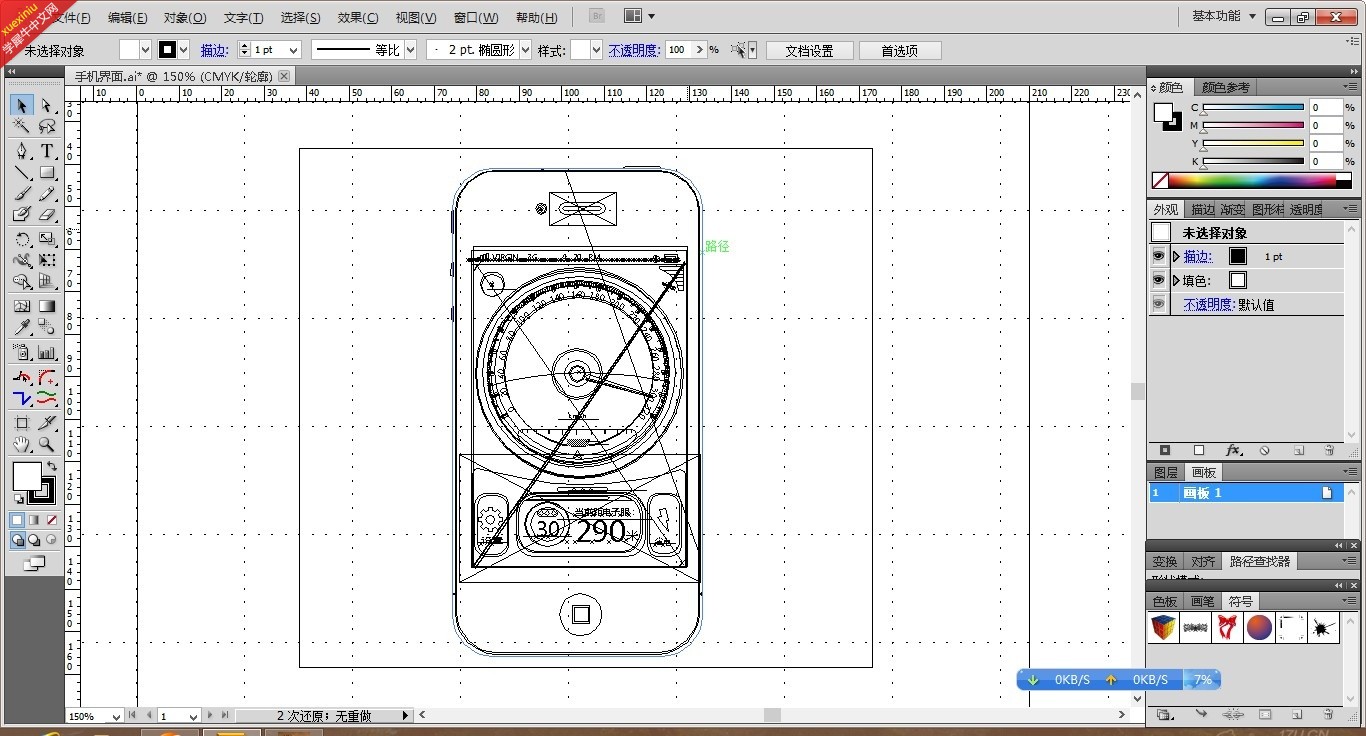Click the 描边 link in control bar
This screenshot has width=1366, height=736.
[214, 50]
